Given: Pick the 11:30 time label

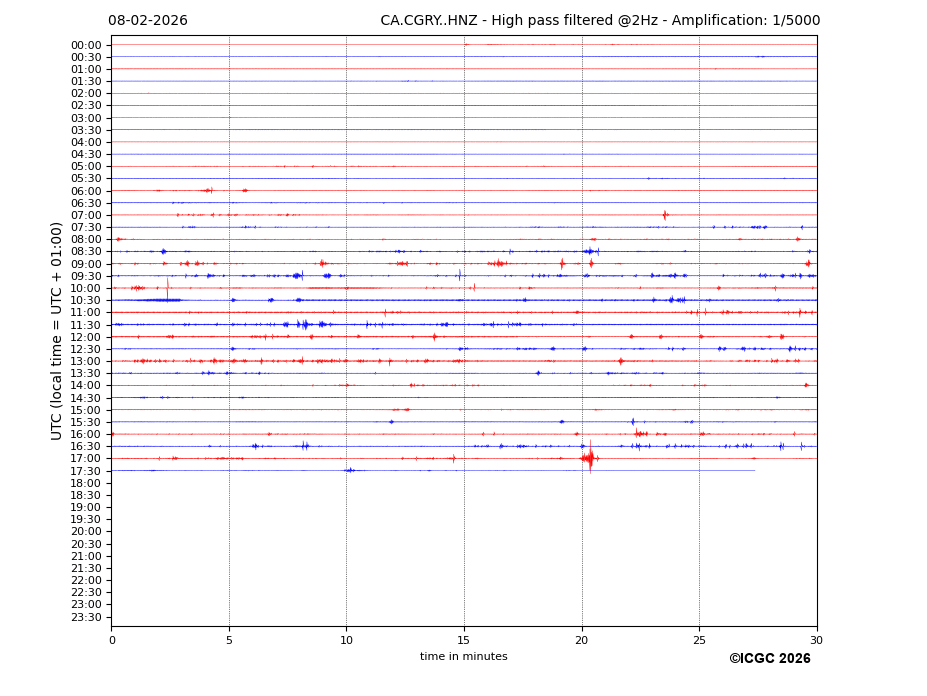Looking at the screenshot, I should point(86,325).
